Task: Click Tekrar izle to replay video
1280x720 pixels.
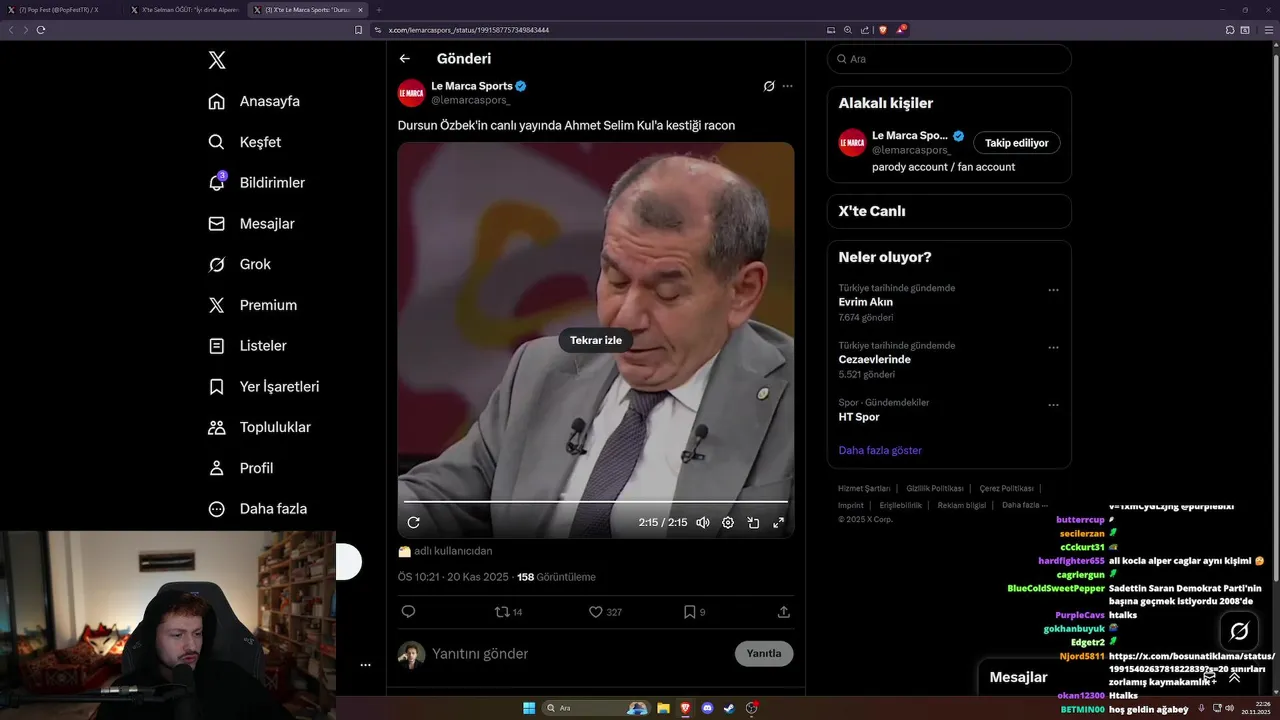Action: [596, 340]
